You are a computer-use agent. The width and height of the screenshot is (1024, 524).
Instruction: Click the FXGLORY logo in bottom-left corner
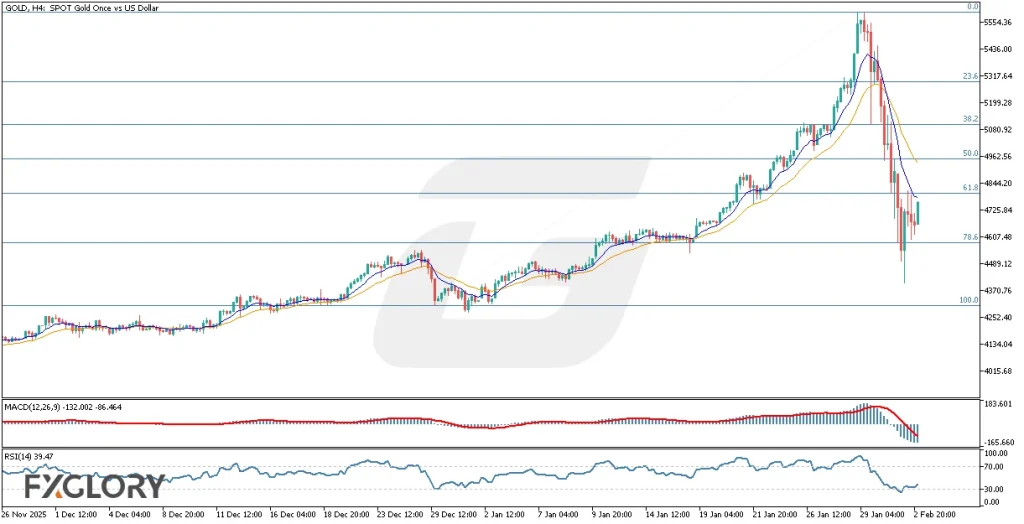click(x=94, y=487)
